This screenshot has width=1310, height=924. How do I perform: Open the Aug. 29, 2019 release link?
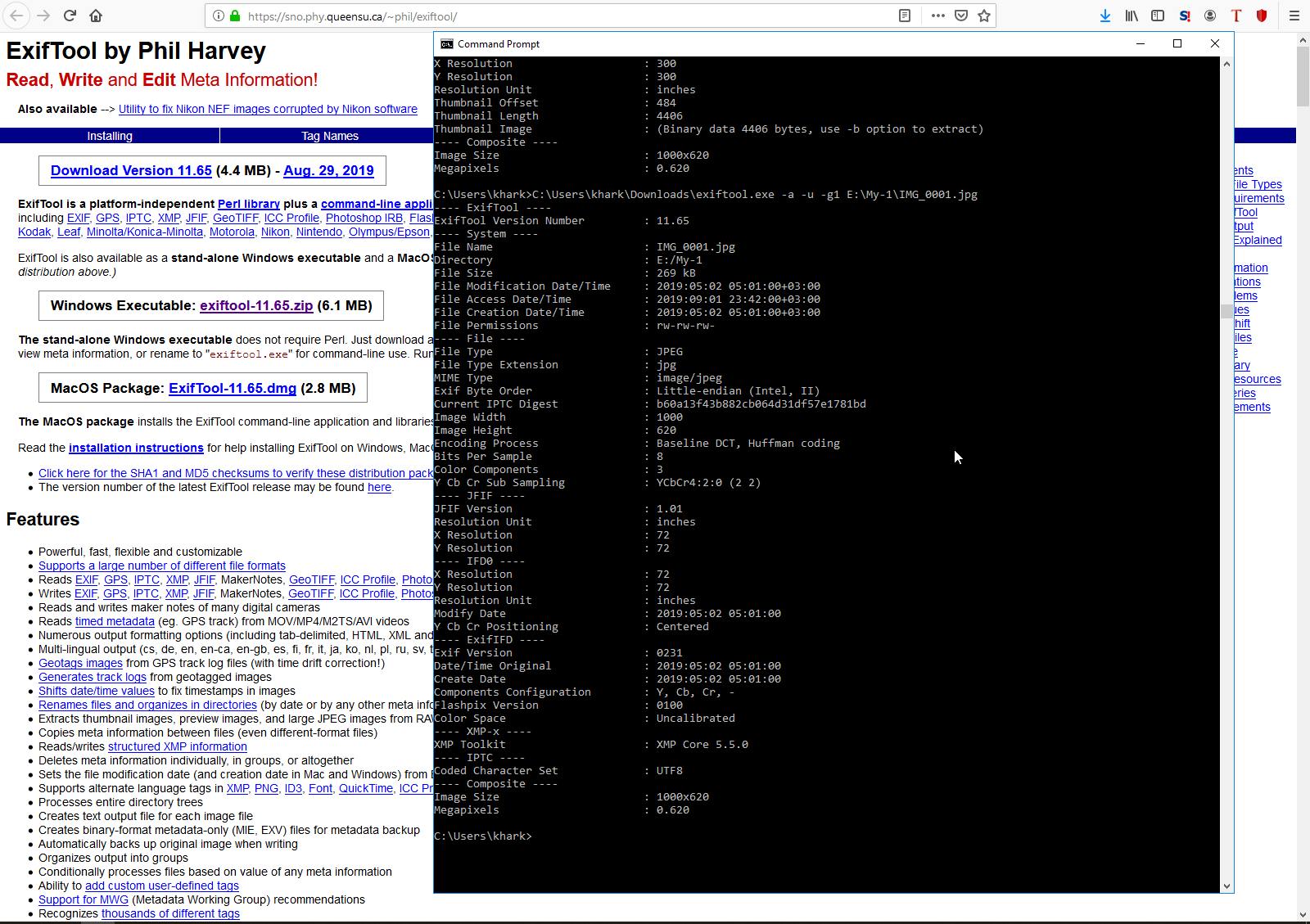(328, 170)
